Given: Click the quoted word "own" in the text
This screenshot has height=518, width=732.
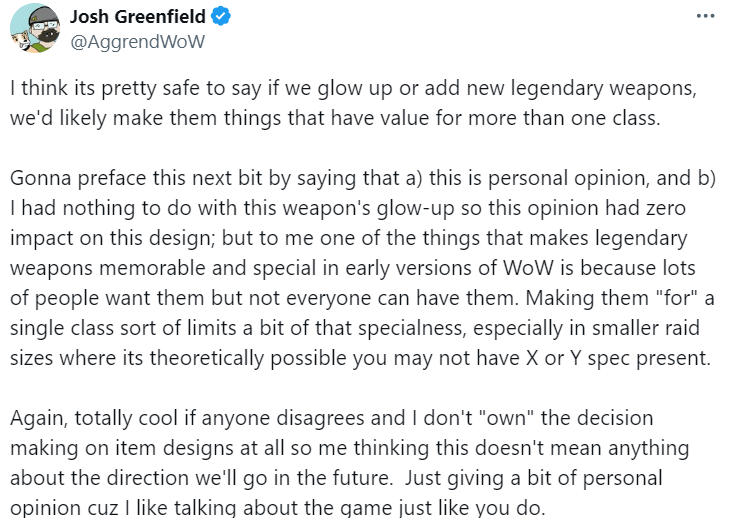Looking at the screenshot, I should pos(507,418).
